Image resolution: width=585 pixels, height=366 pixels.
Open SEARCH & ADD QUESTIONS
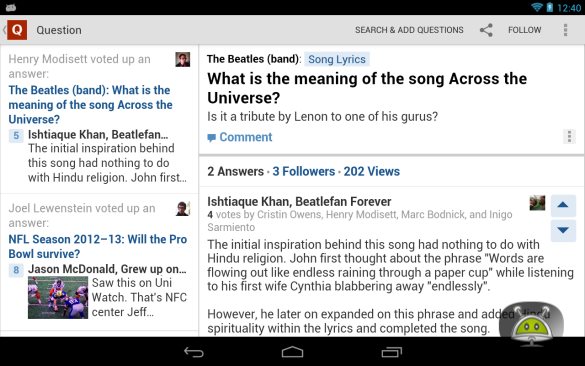[x=409, y=30]
